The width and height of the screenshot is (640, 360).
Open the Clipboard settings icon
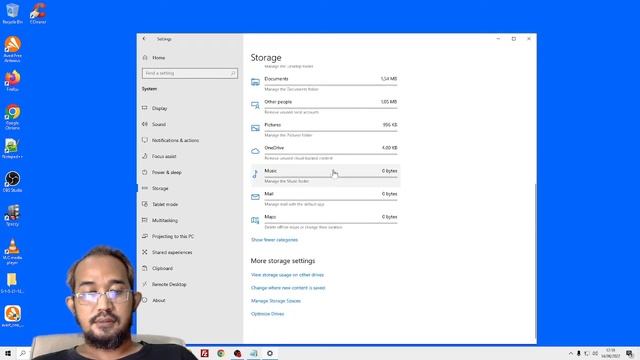point(144,268)
